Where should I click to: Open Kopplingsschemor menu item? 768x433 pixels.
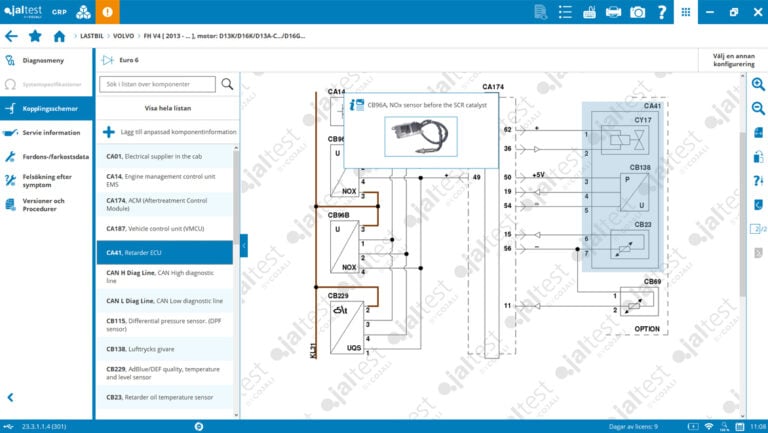pyautogui.click(x=47, y=108)
